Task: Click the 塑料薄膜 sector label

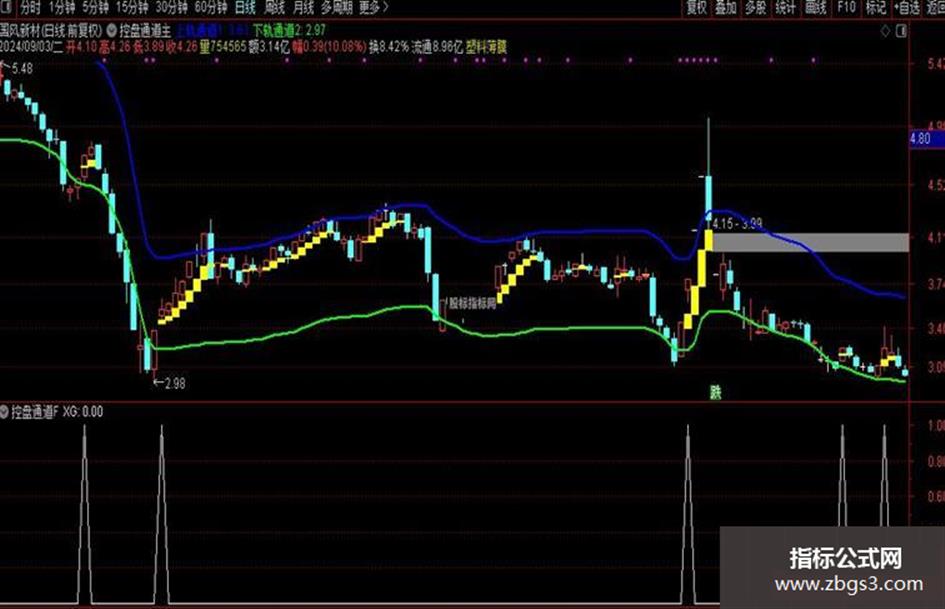Action: tap(486, 46)
